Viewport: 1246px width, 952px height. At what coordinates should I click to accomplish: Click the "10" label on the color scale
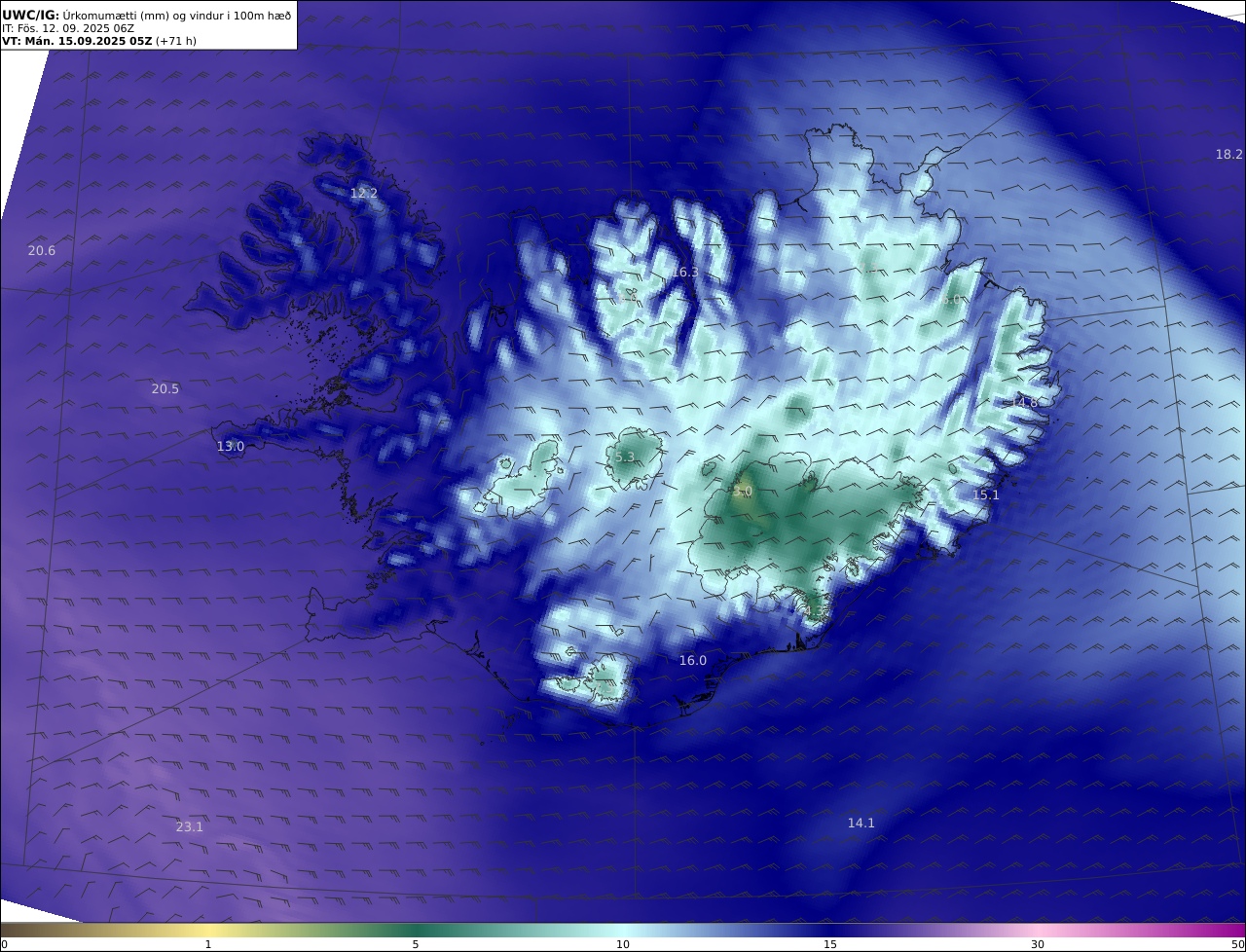tap(623, 944)
